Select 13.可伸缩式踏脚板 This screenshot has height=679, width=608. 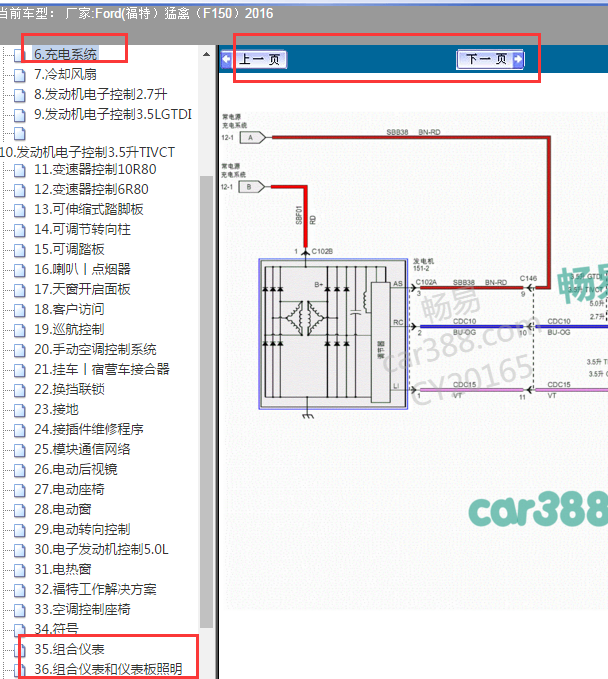point(88,209)
